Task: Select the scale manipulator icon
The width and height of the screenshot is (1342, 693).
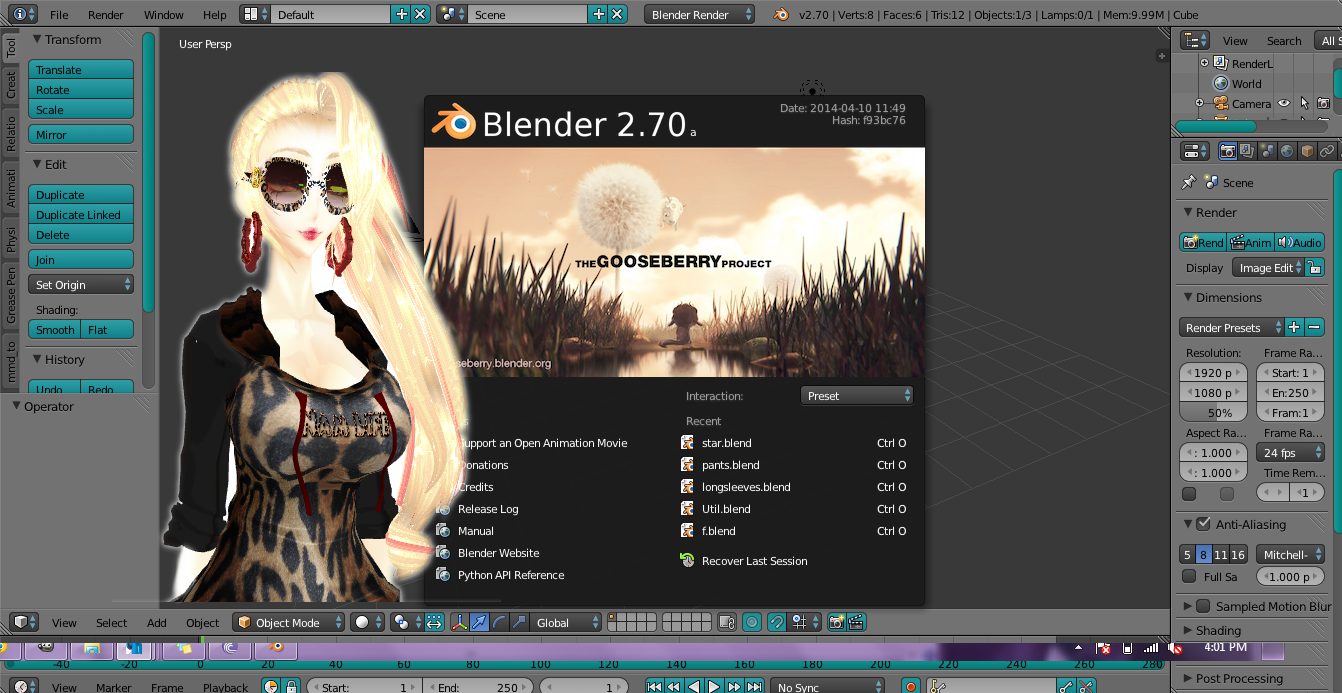Action: (518, 622)
